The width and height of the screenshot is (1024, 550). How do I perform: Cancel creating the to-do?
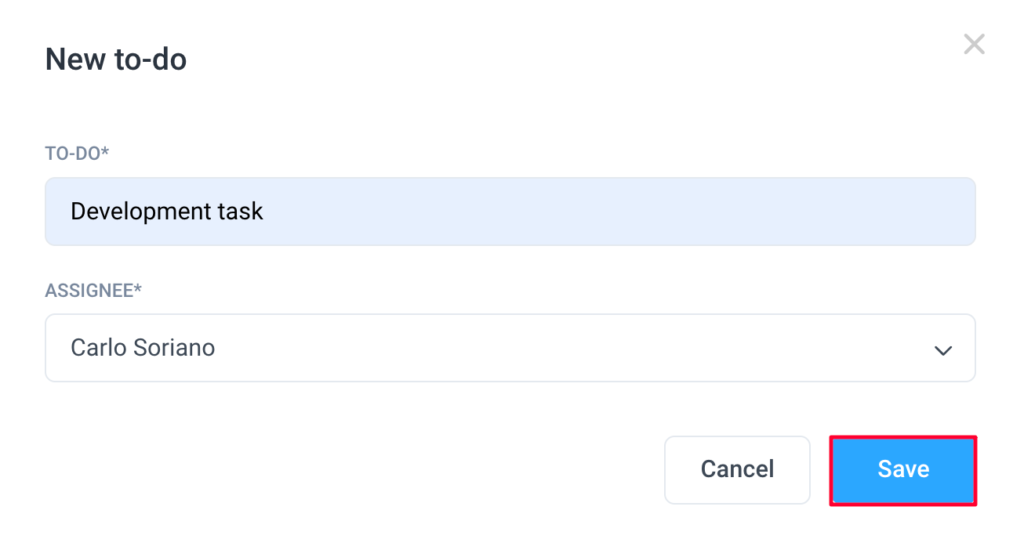(737, 470)
